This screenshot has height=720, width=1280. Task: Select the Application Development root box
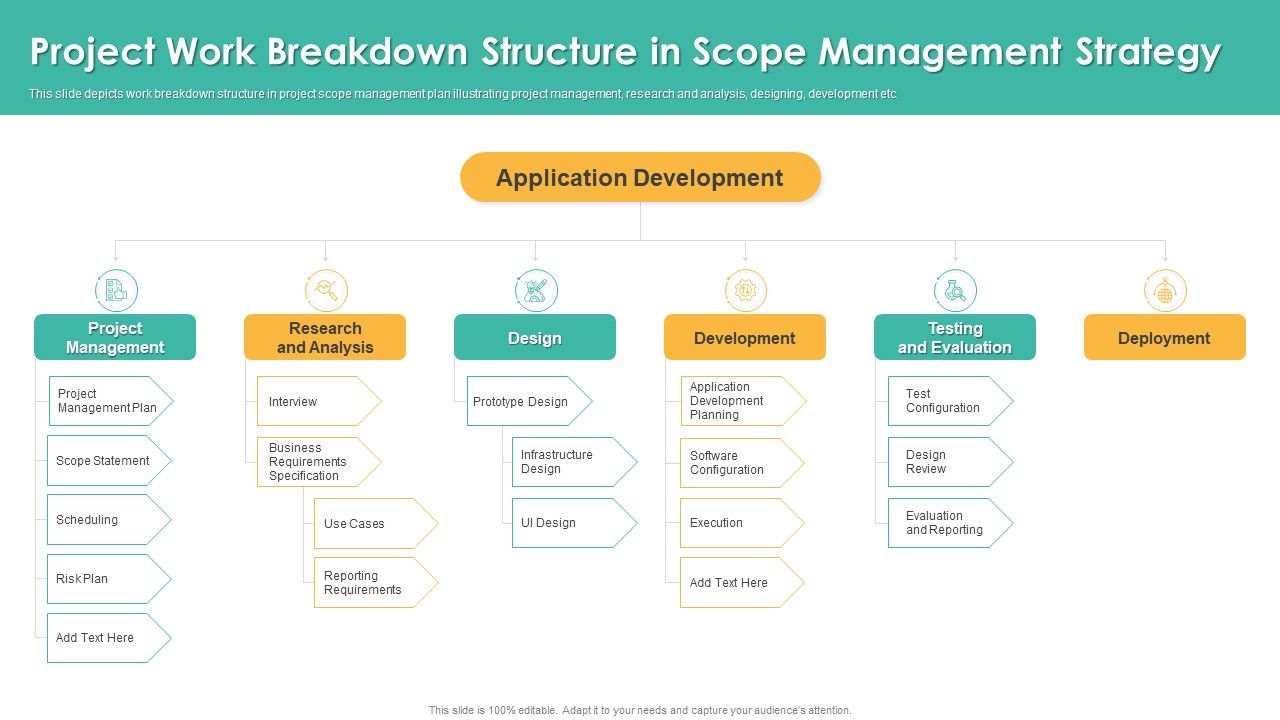tap(640, 178)
